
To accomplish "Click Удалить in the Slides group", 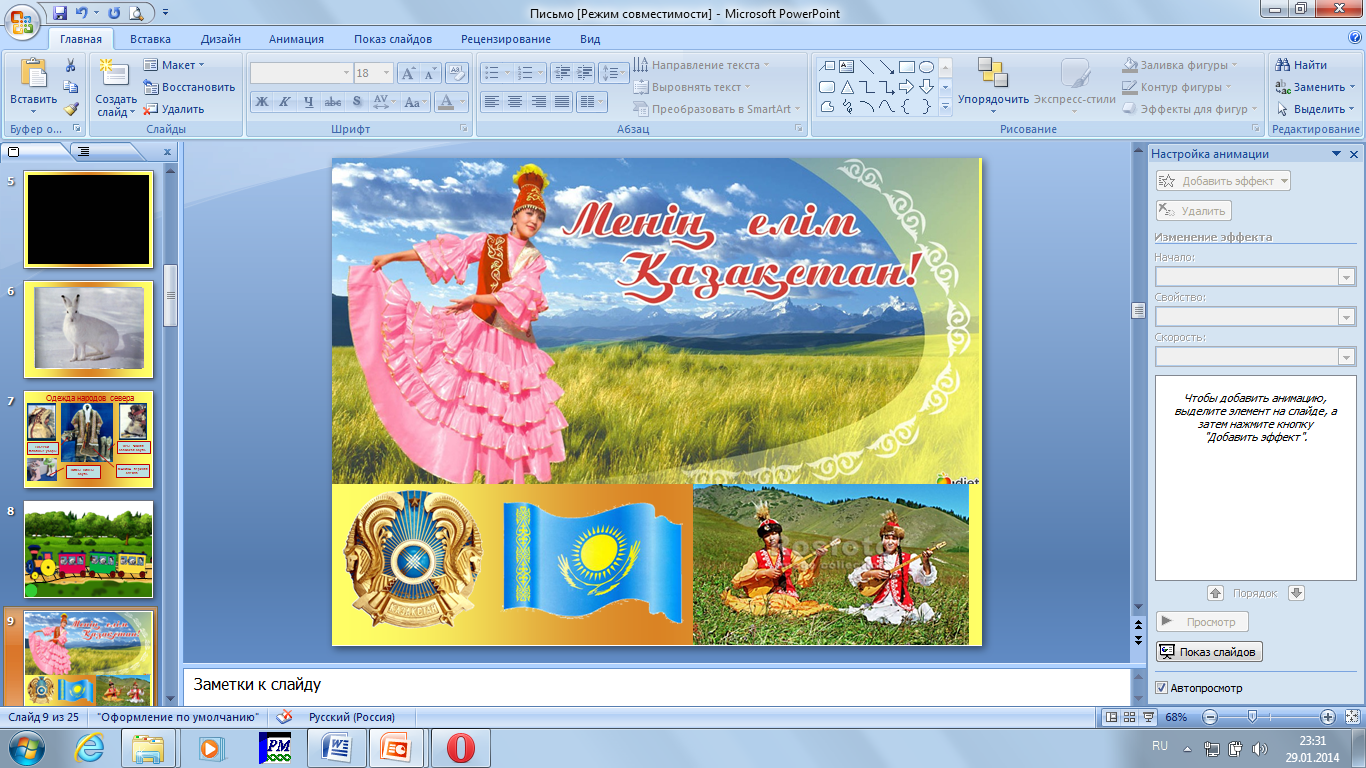I will coord(174,109).
